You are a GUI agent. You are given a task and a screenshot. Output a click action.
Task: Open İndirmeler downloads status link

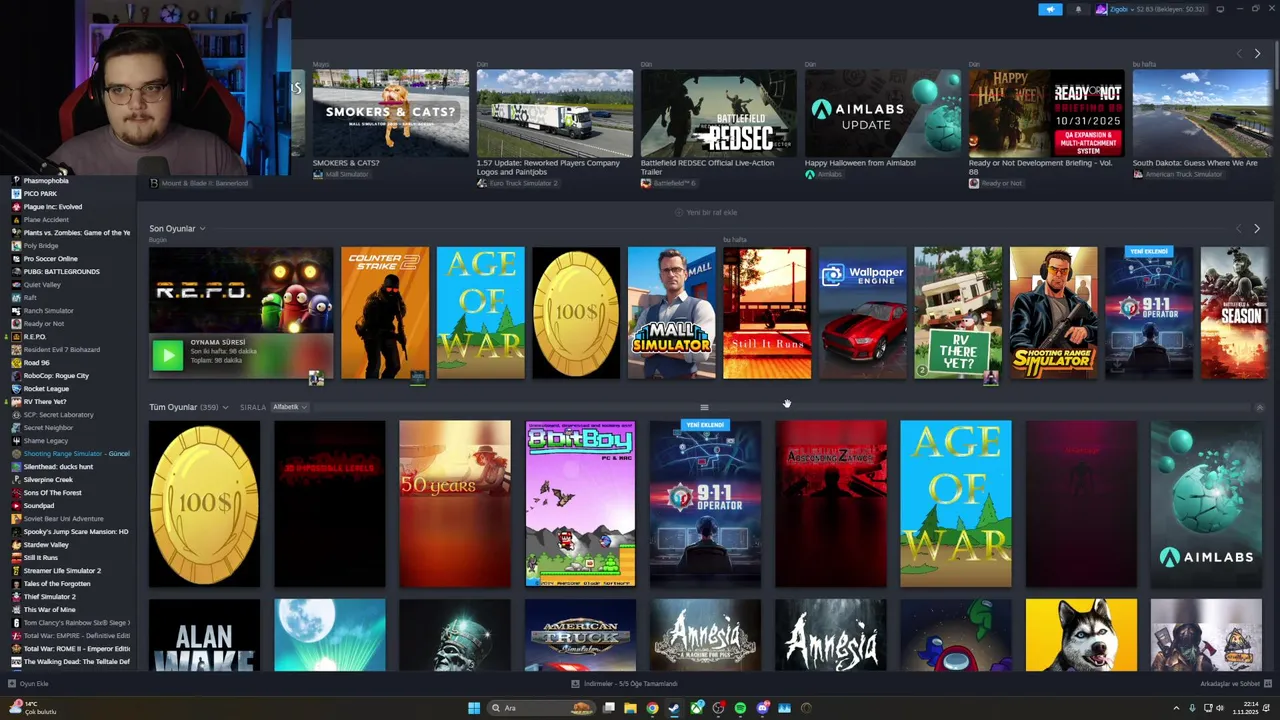tap(624, 684)
